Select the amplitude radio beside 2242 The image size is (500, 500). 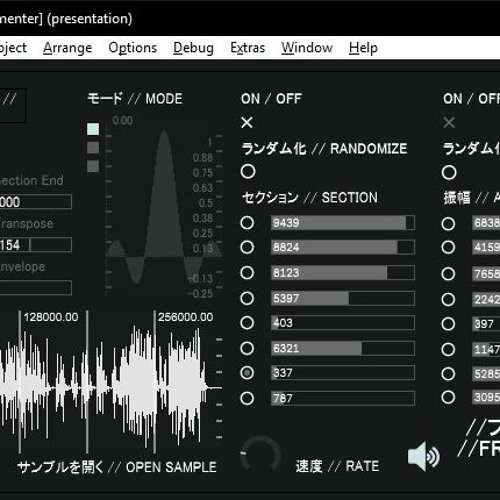(448, 299)
